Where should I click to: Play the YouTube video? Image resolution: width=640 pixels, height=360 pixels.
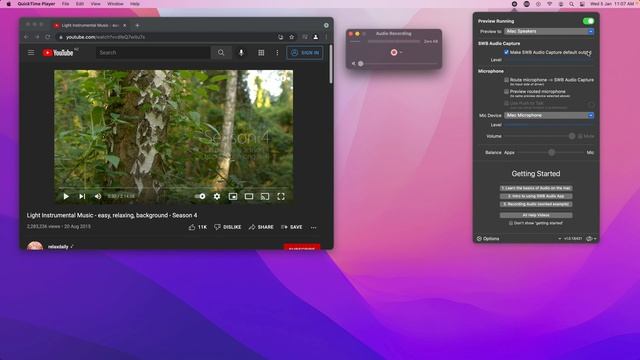pyautogui.click(x=66, y=196)
